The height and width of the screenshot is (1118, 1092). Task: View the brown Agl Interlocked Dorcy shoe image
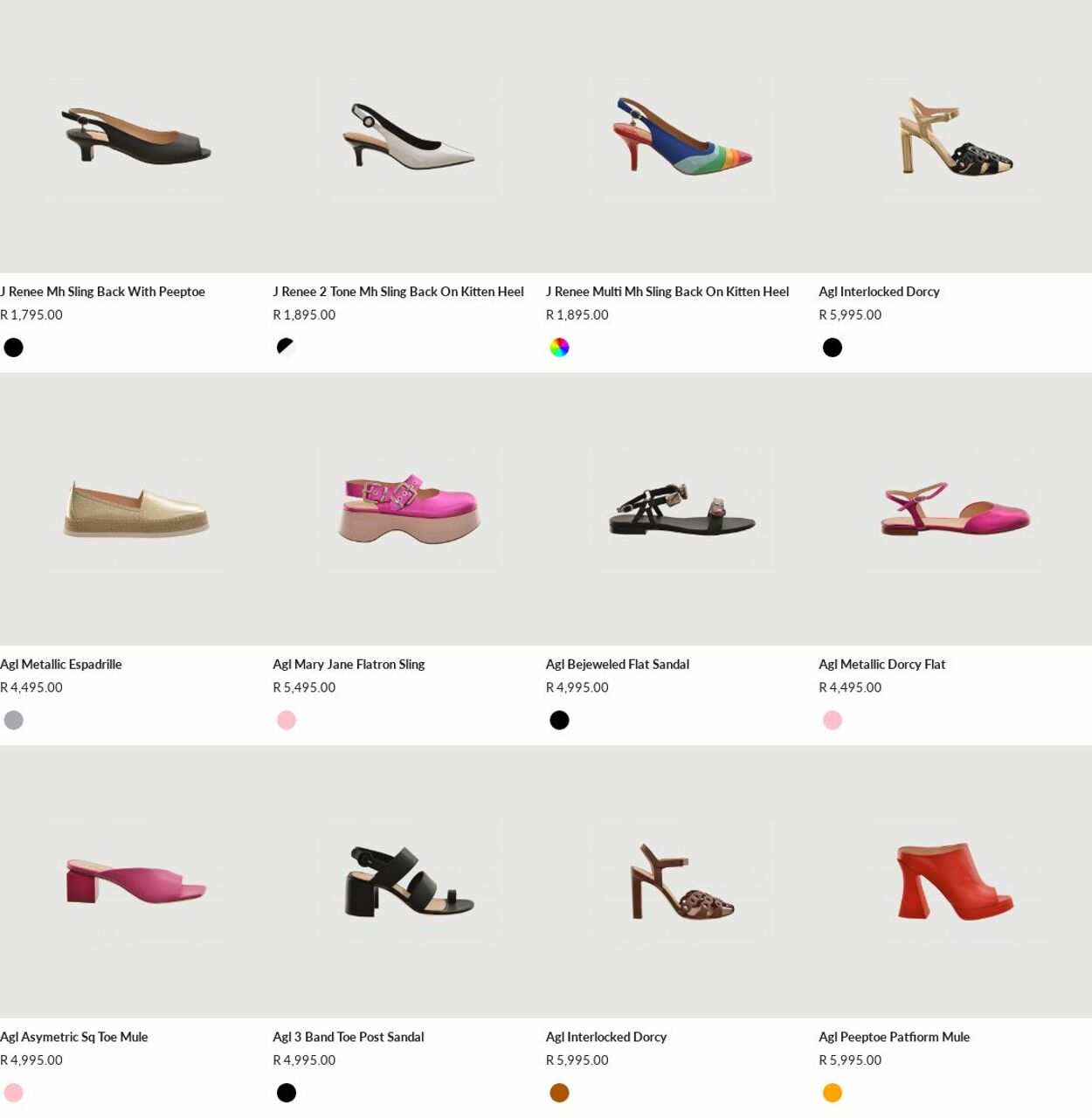682,882
